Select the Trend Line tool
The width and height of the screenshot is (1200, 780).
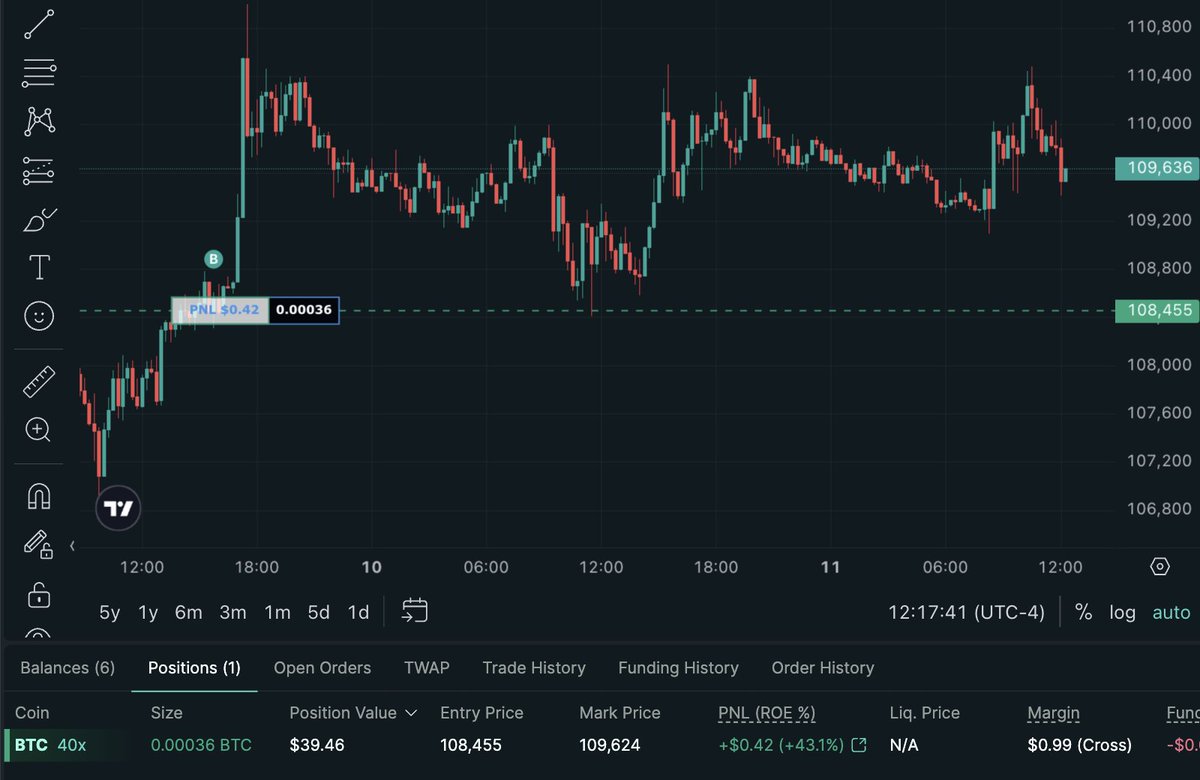pos(38,24)
